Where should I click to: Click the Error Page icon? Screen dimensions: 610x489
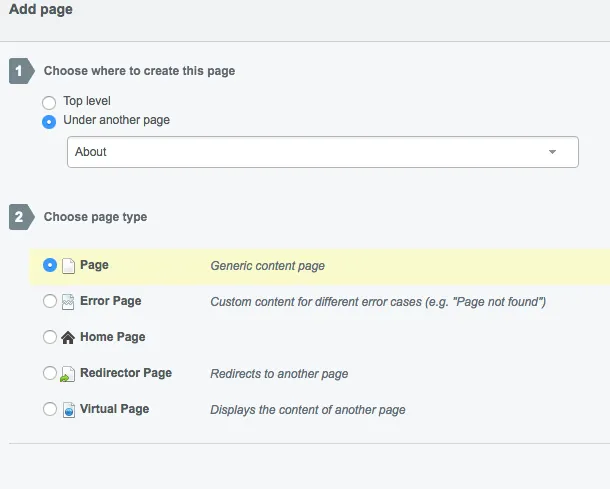(x=69, y=302)
